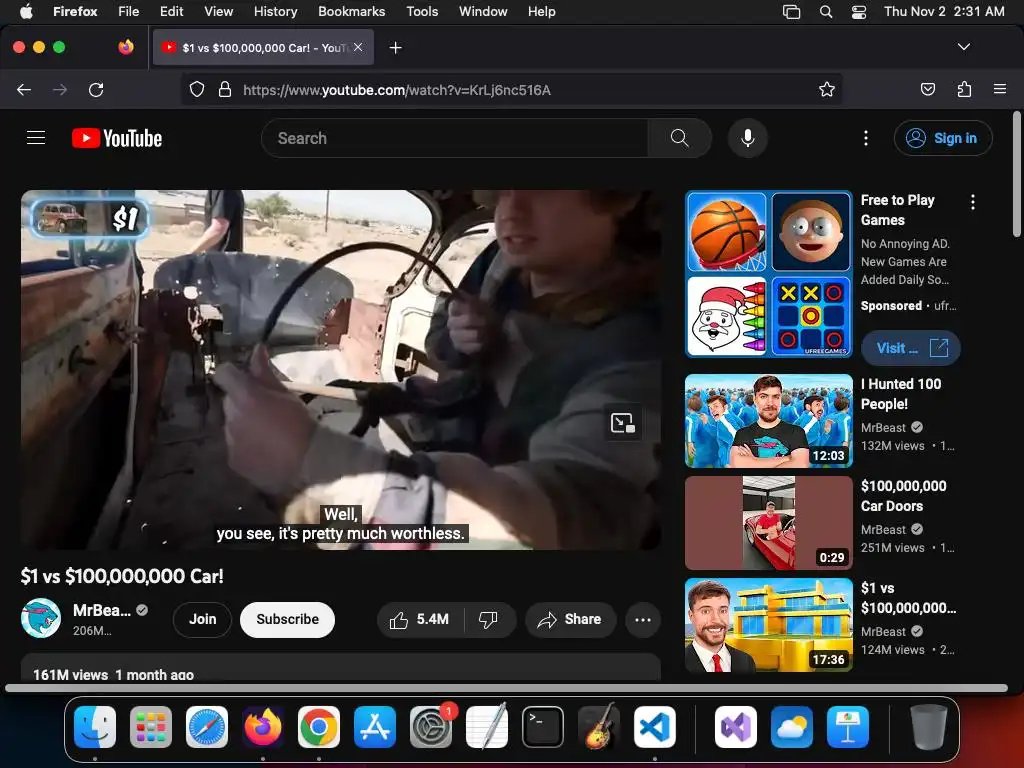Open the I Hunted 100 People thumbnail
The width and height of the screenshot is (1024, 768).
click(769, 421)
